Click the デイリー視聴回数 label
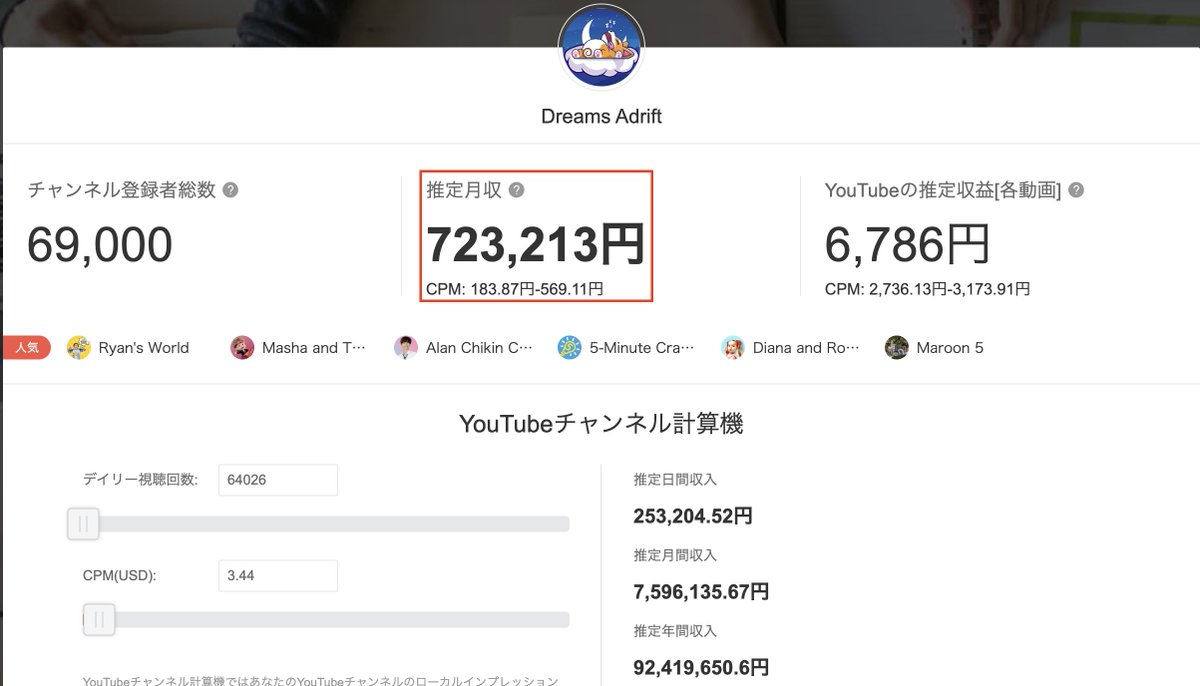 click(140, 480)
